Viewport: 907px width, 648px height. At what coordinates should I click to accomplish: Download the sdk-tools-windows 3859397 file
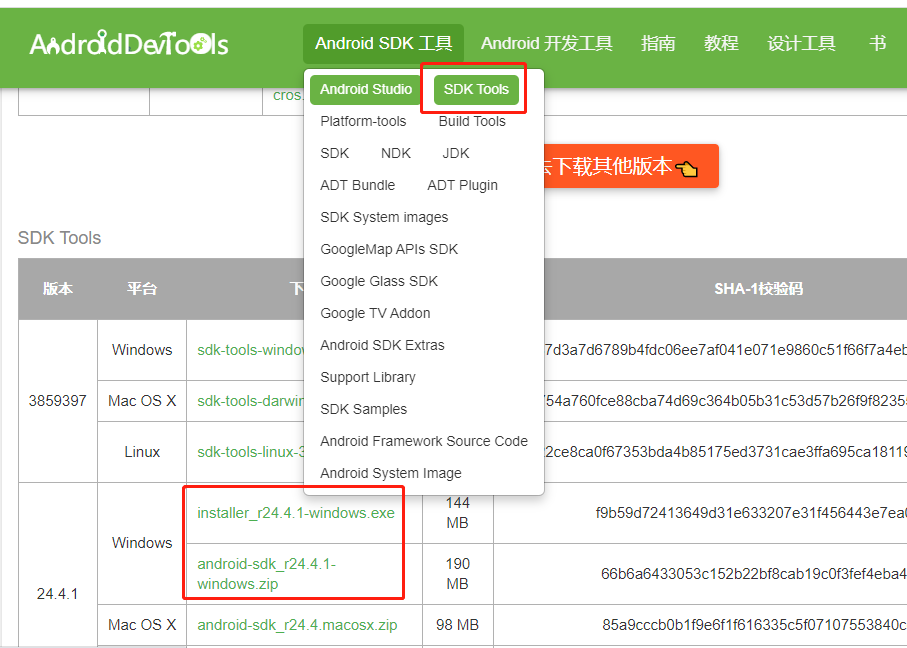(x=250, y=350)
